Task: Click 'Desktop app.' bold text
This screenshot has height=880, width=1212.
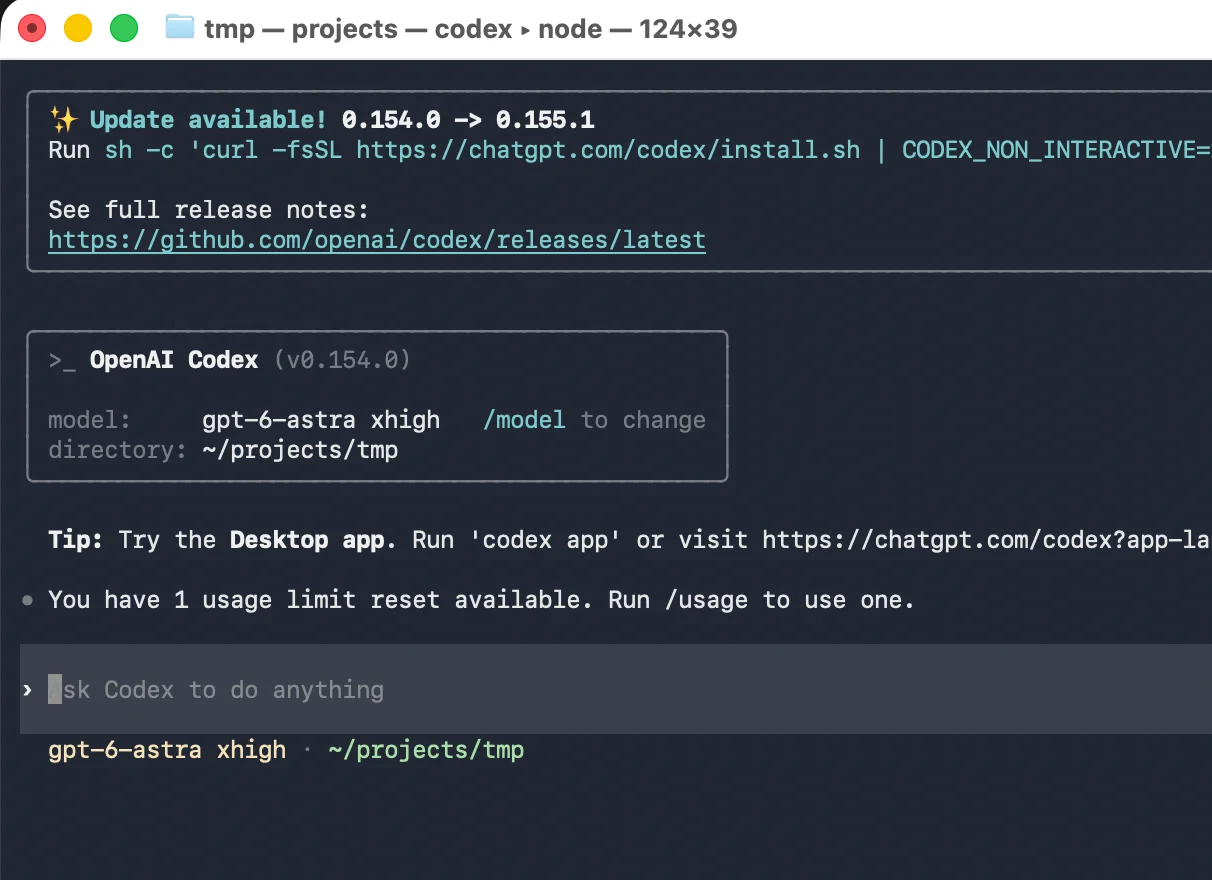Action: tap(313, 540)
